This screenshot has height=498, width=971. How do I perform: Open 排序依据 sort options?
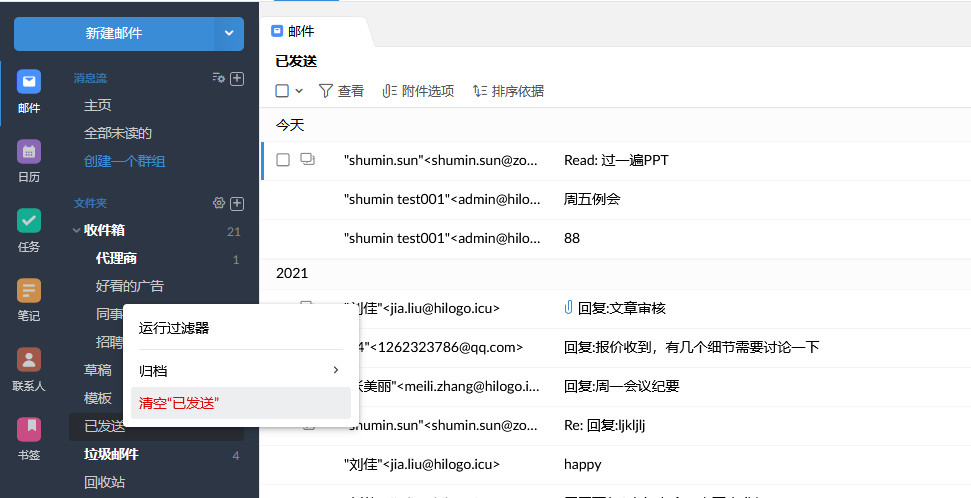tap(508, 91)
